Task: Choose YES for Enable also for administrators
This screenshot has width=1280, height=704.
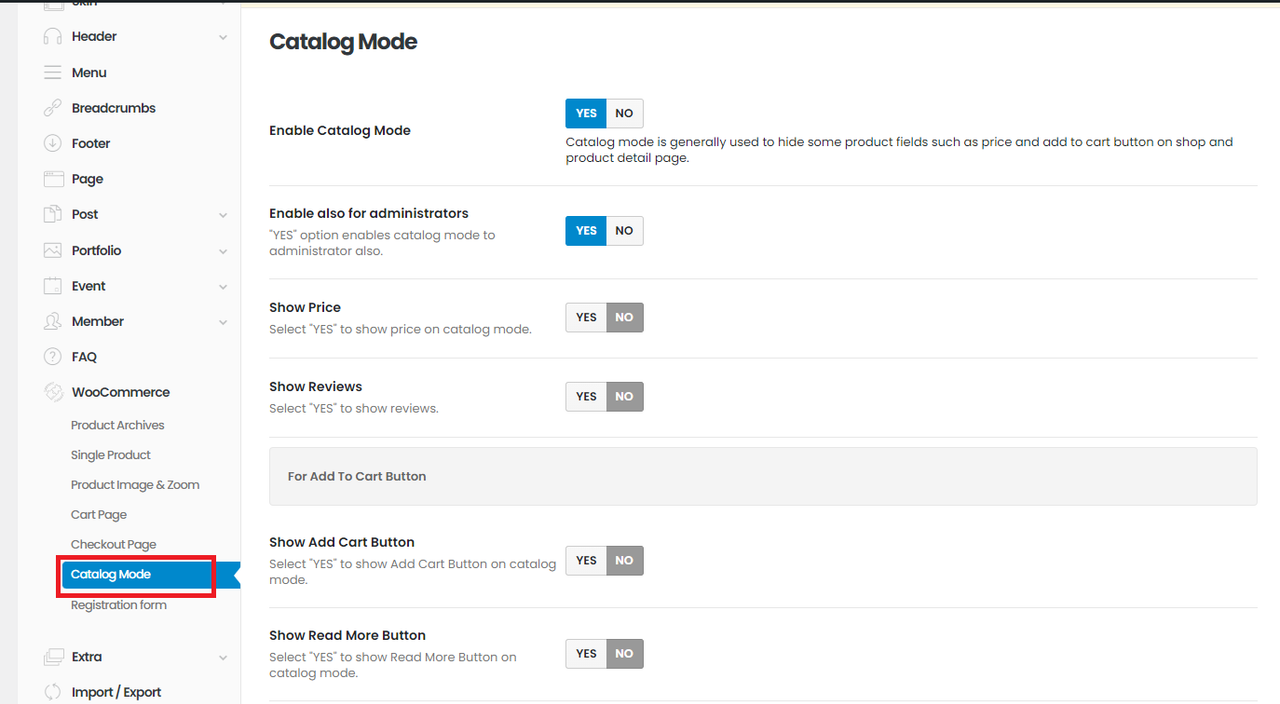Action: pyautogui.click(x=586, y=231)
